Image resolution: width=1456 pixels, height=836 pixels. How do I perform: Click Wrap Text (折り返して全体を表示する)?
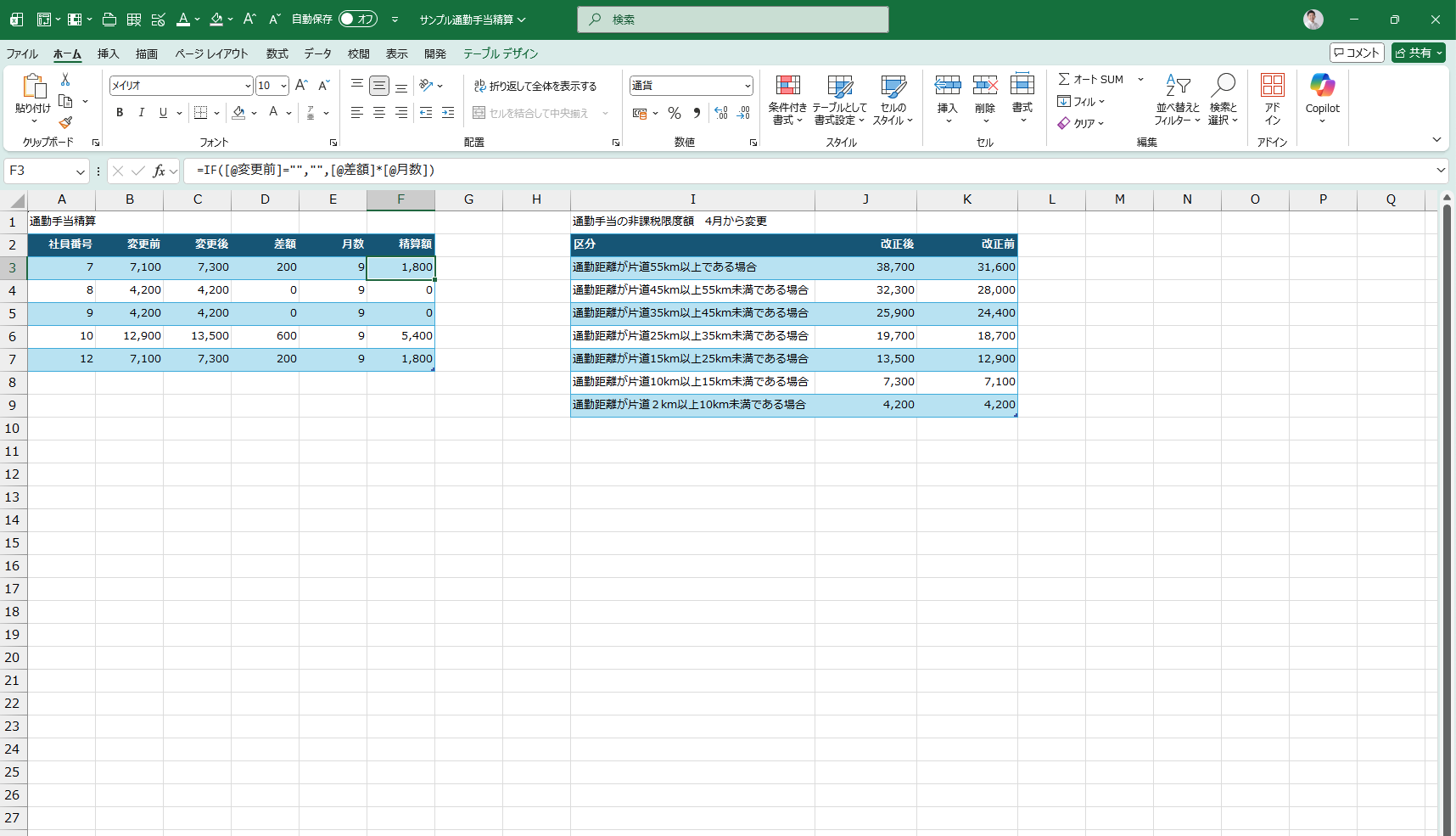tap(535, 86)
